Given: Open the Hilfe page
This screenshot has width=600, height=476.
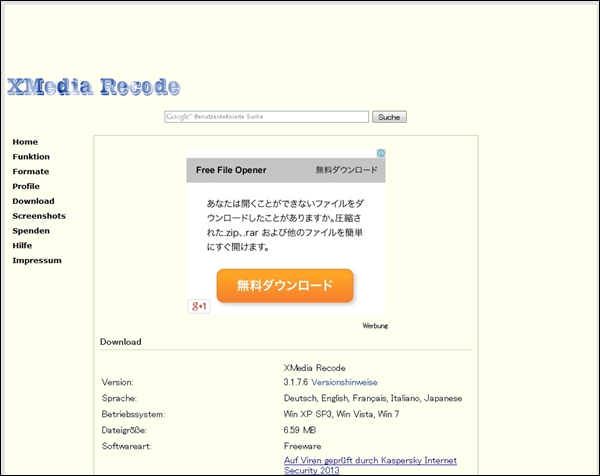Looking at the screenshot, I should [22, 246].
